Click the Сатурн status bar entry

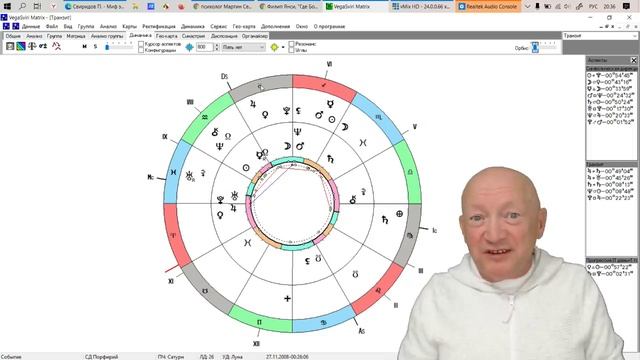coord(171,357)
